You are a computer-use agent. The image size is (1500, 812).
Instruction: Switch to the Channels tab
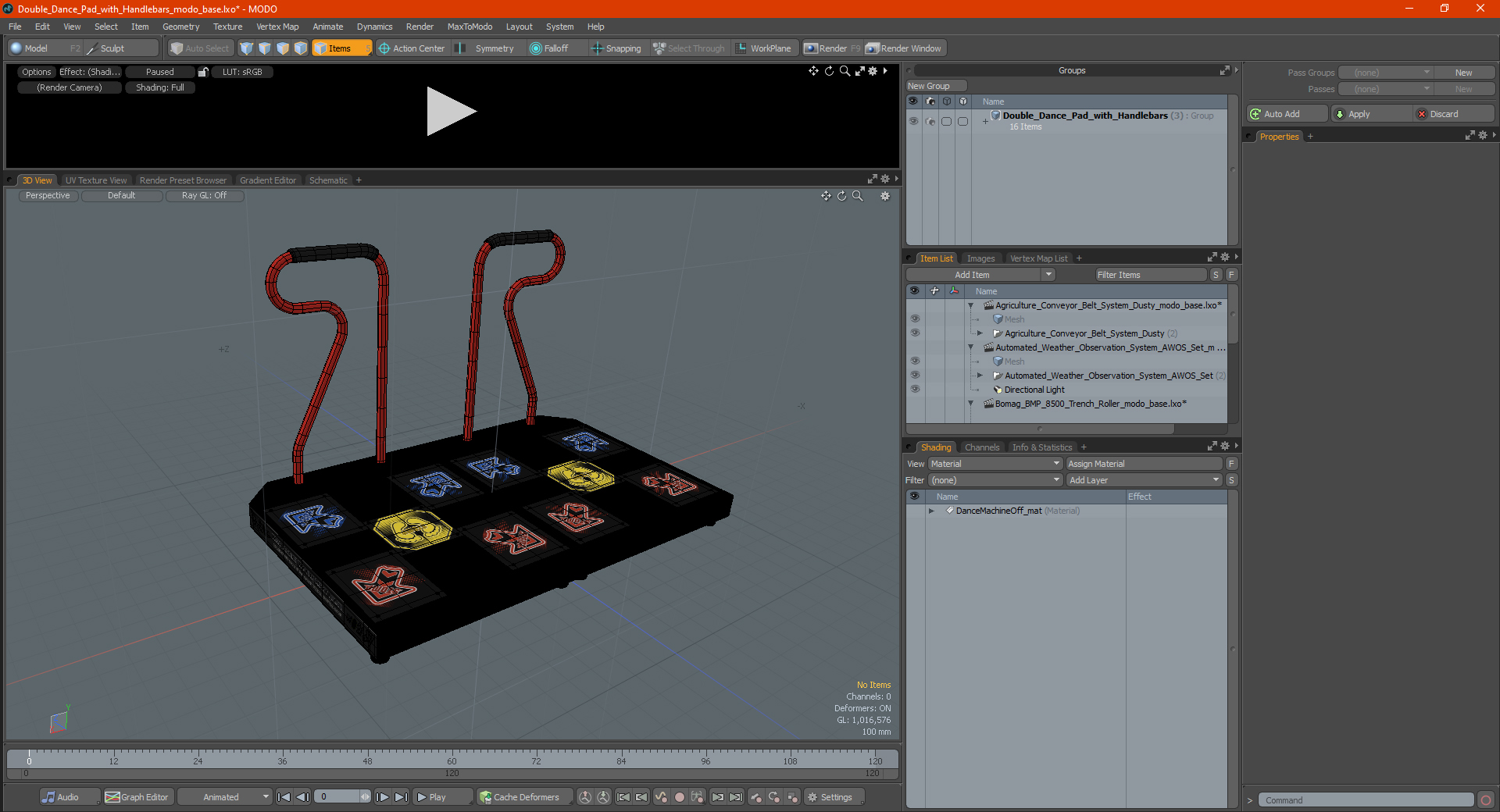(x=982, y=447)
